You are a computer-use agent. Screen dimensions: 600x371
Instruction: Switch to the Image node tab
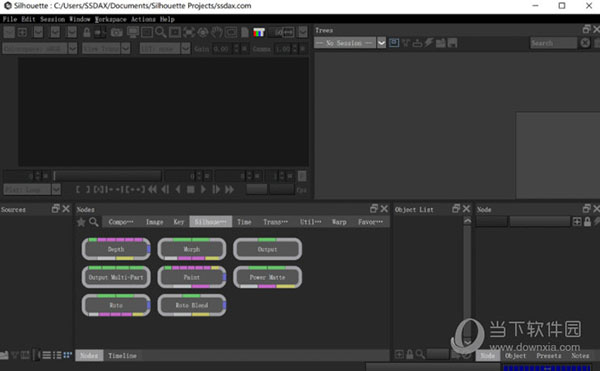coord(155,222)
